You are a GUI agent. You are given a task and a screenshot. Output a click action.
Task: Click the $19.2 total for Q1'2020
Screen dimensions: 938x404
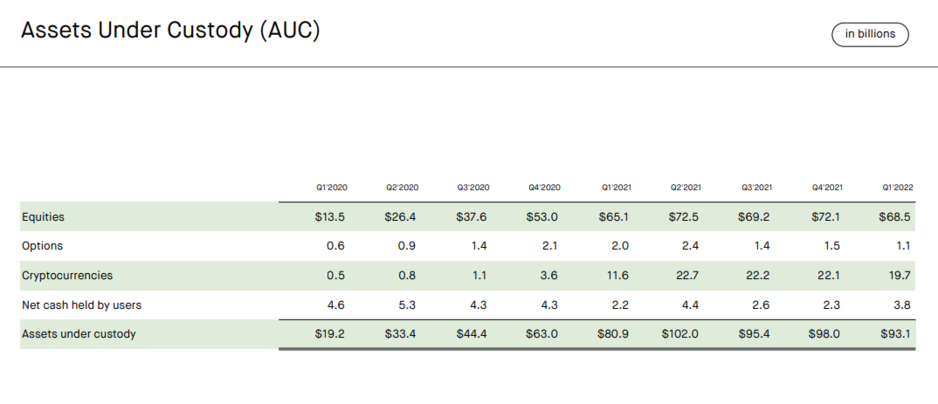pyautogui.click(x=328, y=334)
